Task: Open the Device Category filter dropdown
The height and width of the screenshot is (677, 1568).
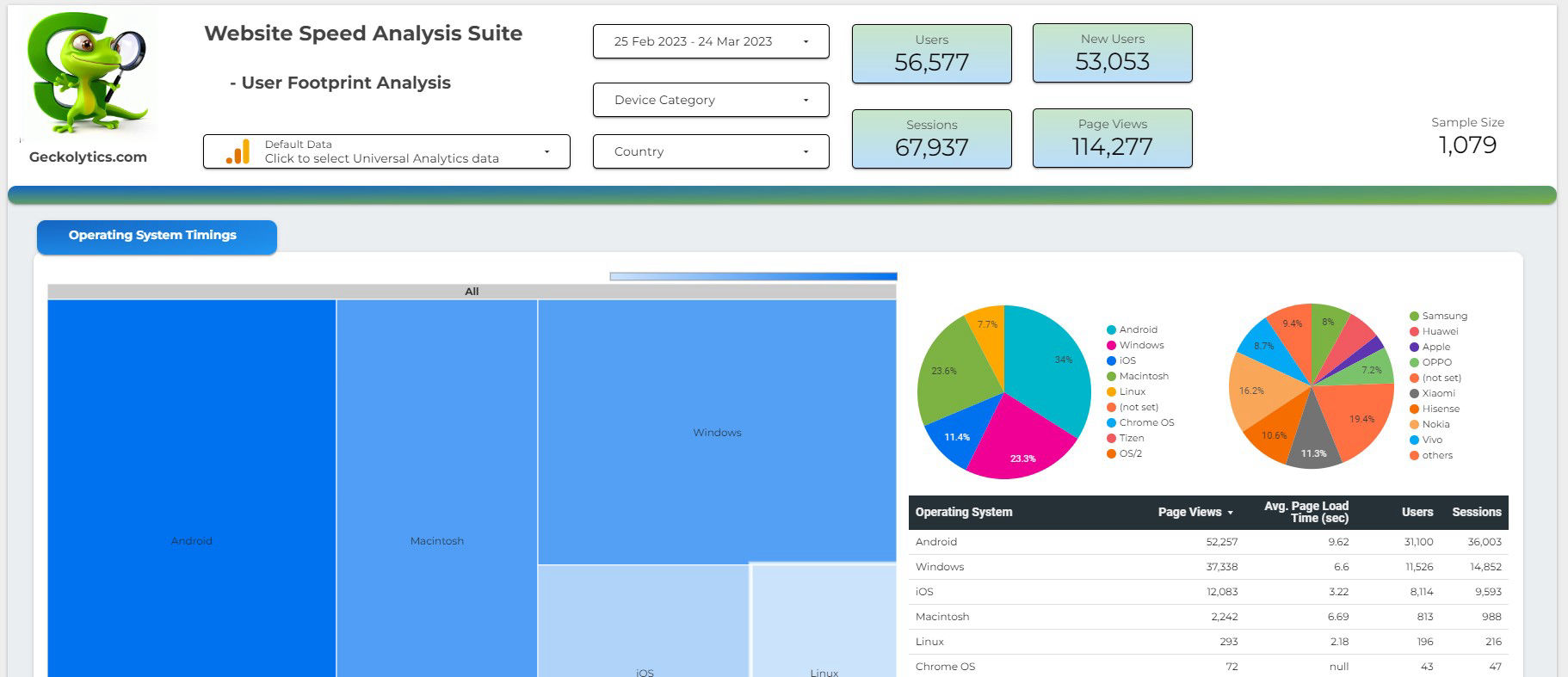Action: point(711,100)
